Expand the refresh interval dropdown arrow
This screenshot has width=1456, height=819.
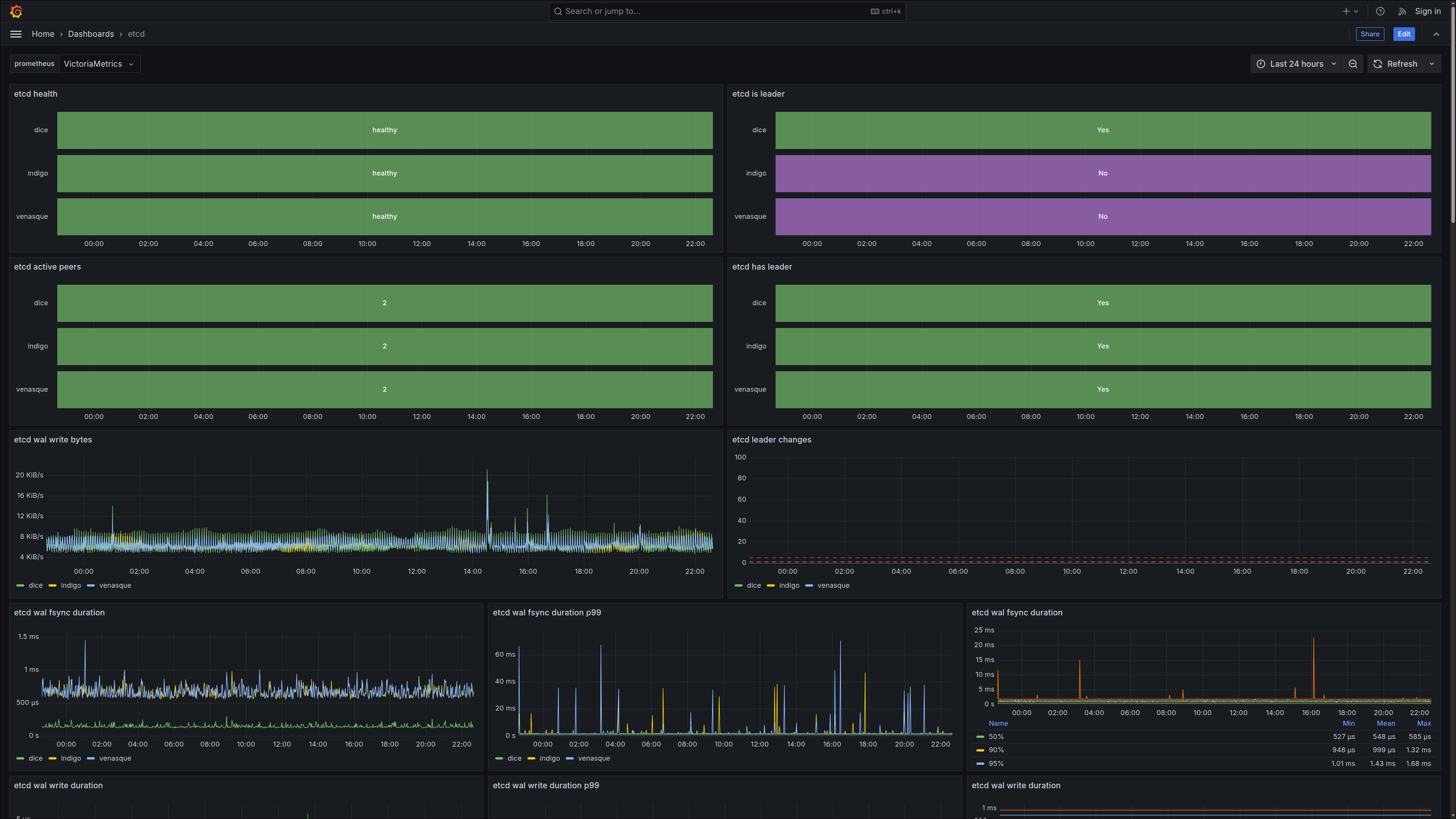(1432, 64)
